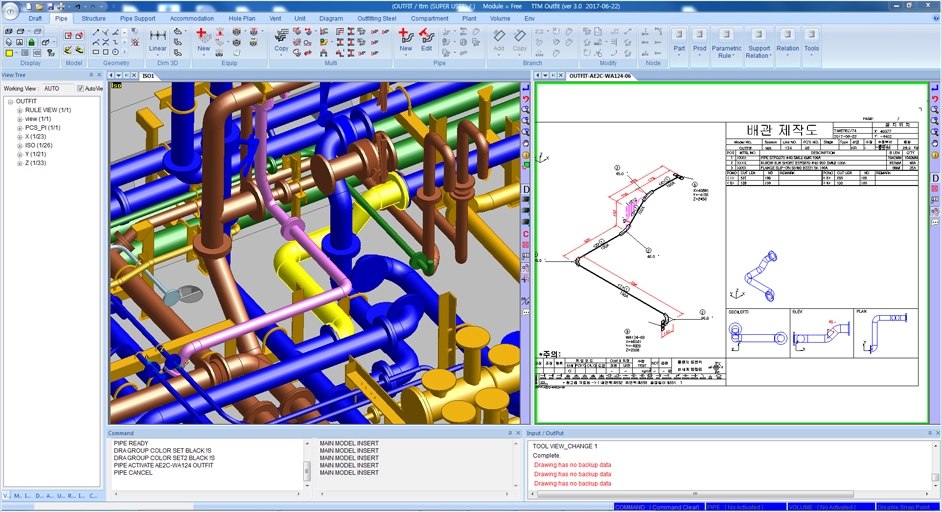
Task: Open the Hole Plan ribbon tab
Action: pos(241,18)
